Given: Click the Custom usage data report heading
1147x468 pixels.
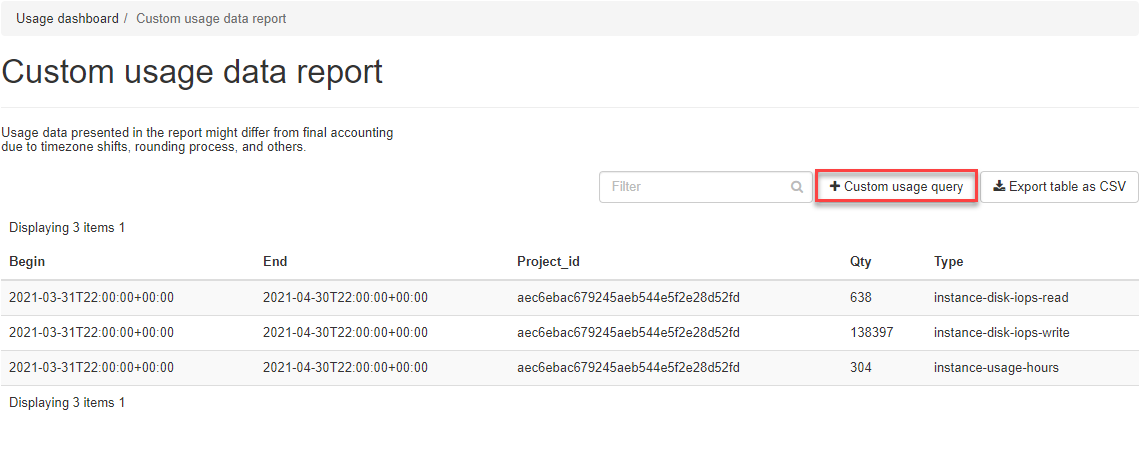Looking at the screenshot, I should [192, 72].
